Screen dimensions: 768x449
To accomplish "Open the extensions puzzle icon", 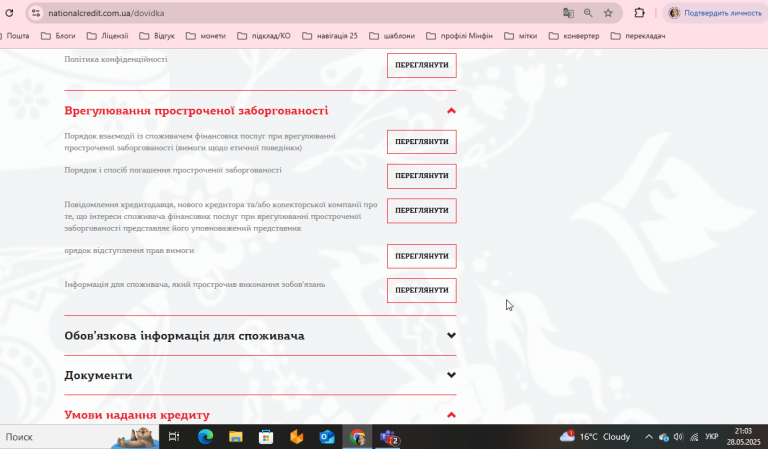I will tap(639, 13).
